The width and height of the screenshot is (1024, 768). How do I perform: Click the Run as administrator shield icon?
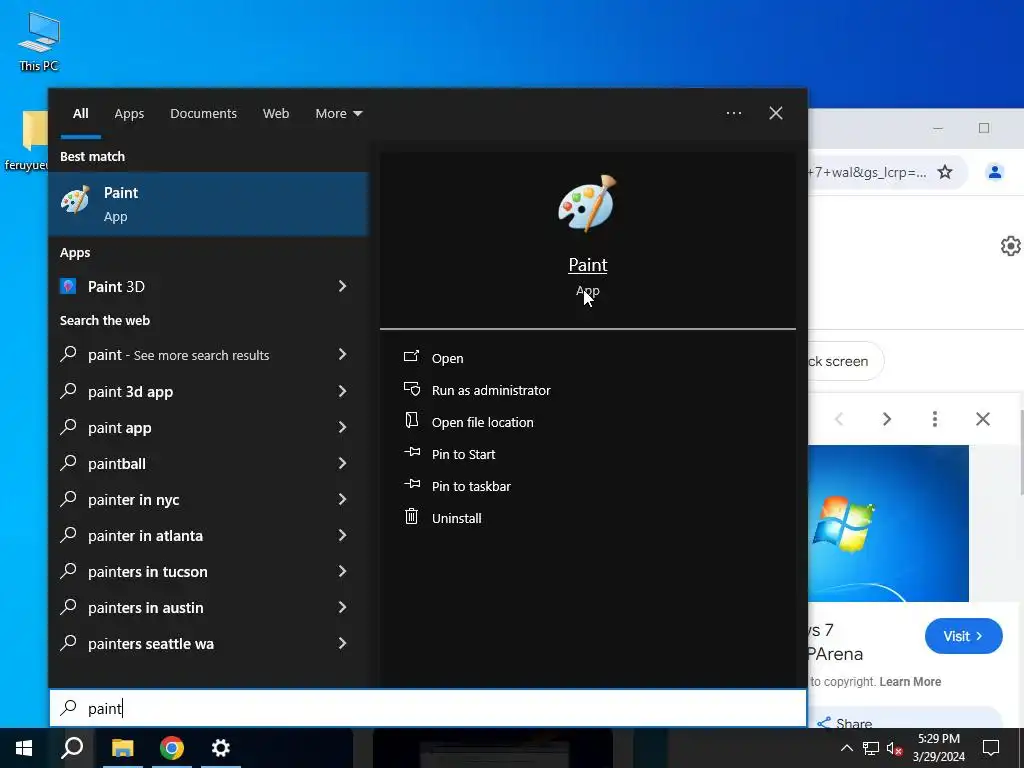(411, 389)
